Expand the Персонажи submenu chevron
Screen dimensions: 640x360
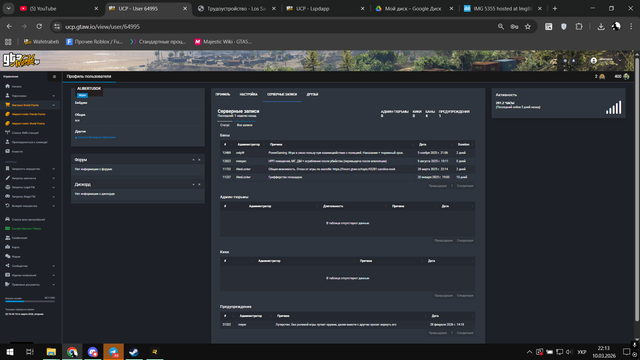53,96
